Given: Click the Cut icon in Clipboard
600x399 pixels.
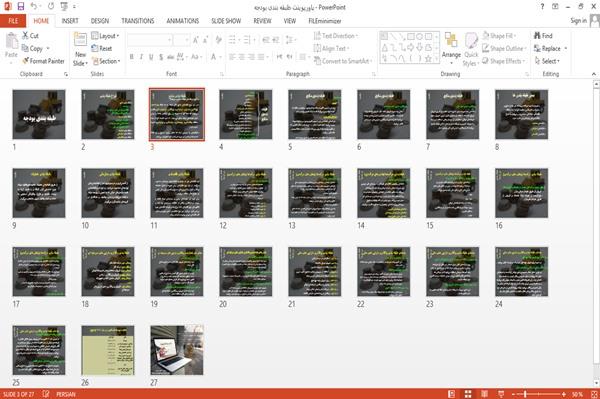Looking at the screenshot, I should (26, 36).
